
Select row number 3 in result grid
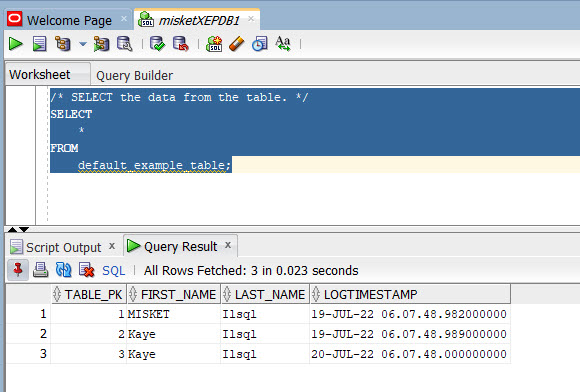point(28,354)
